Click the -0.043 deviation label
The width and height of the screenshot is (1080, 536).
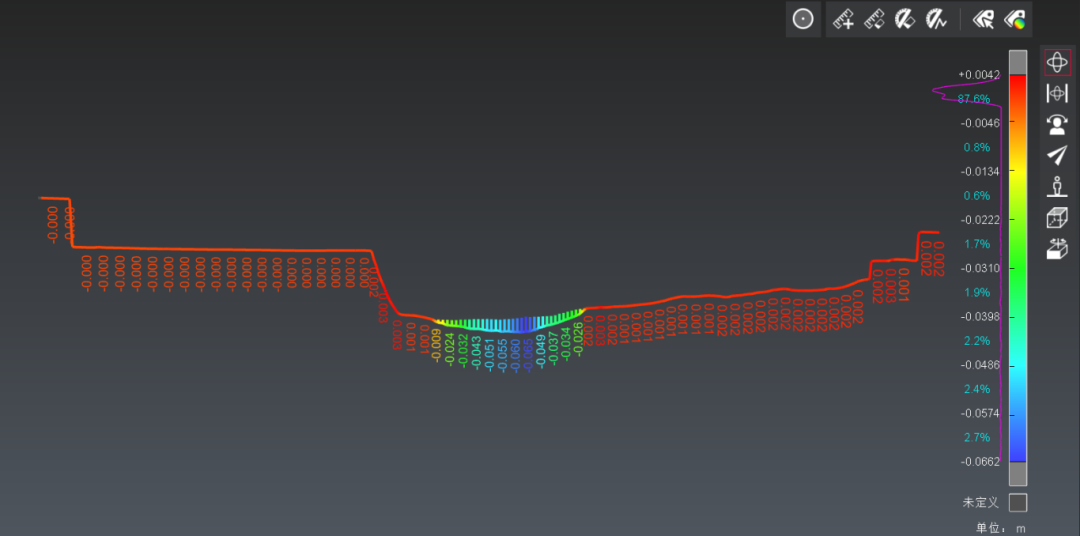pyautogui.click(x=477, y=351)
